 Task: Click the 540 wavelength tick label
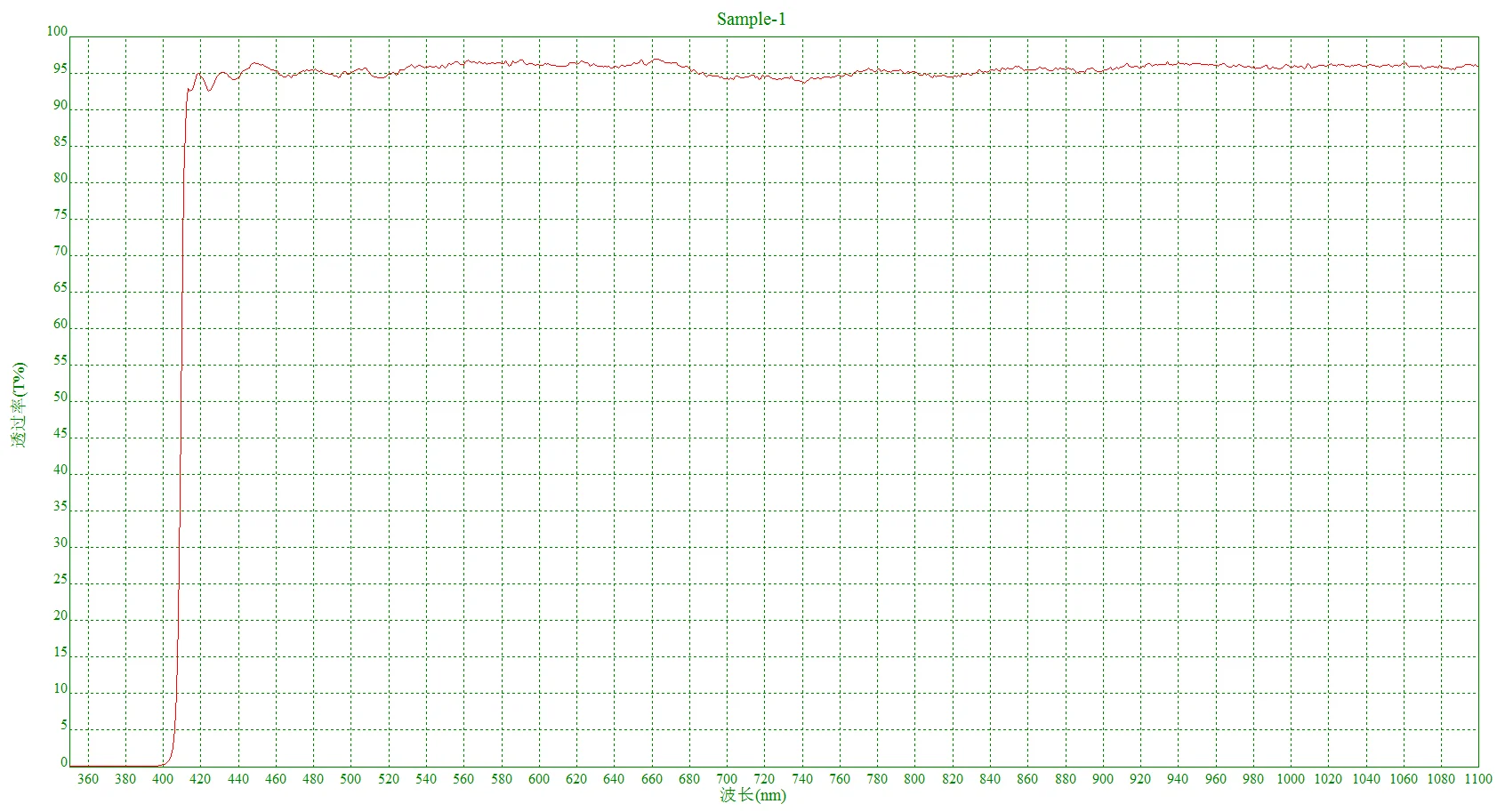pyautogui.click(x=426, y=779)
